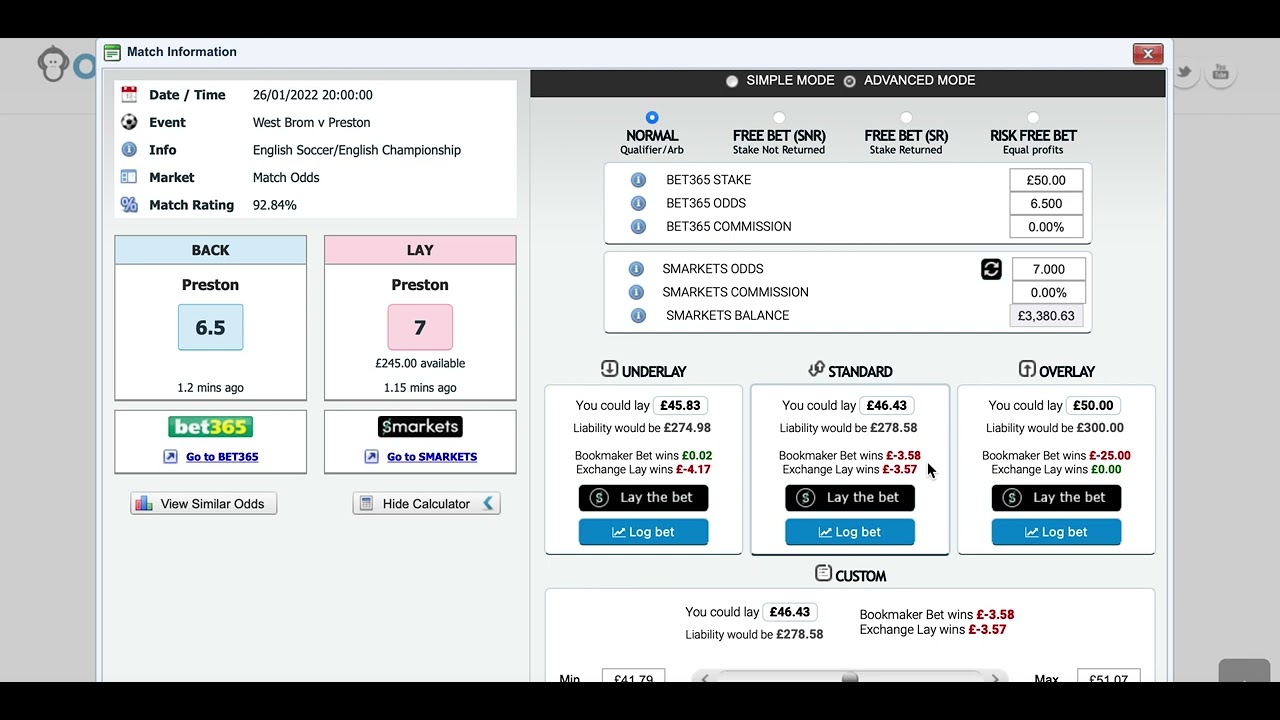Viewport: 1280px width, 720px height.
Task: Click the Smarkets balance field
Action: click(x=1047, y=316)
